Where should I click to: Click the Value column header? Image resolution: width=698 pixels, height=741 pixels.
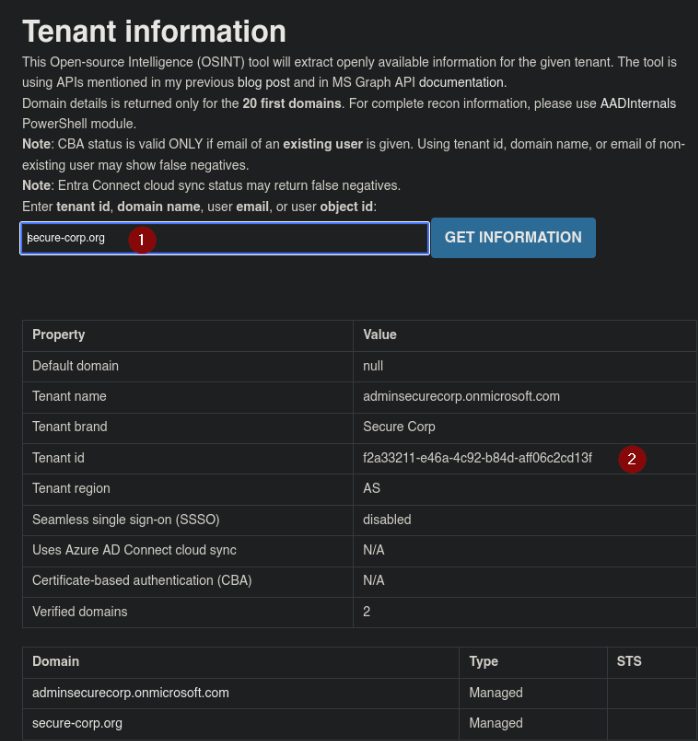(380, 334)
